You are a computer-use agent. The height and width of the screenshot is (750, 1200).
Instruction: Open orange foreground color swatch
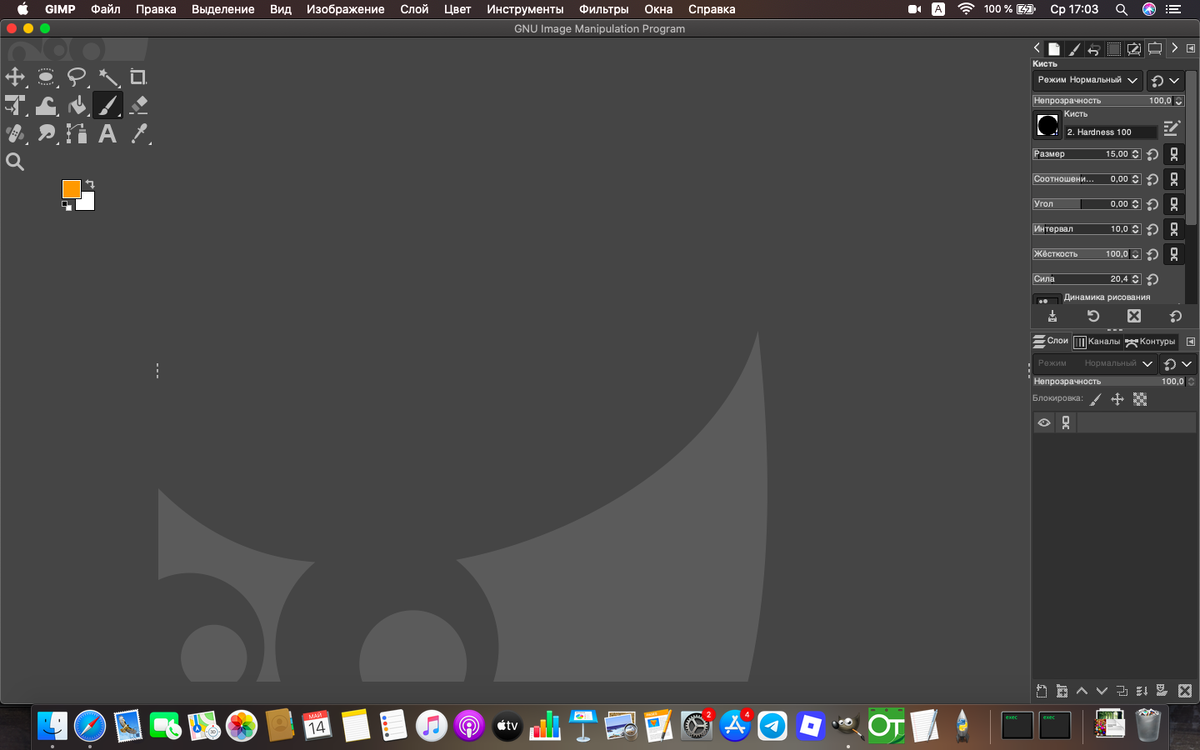tap(71, 189)
